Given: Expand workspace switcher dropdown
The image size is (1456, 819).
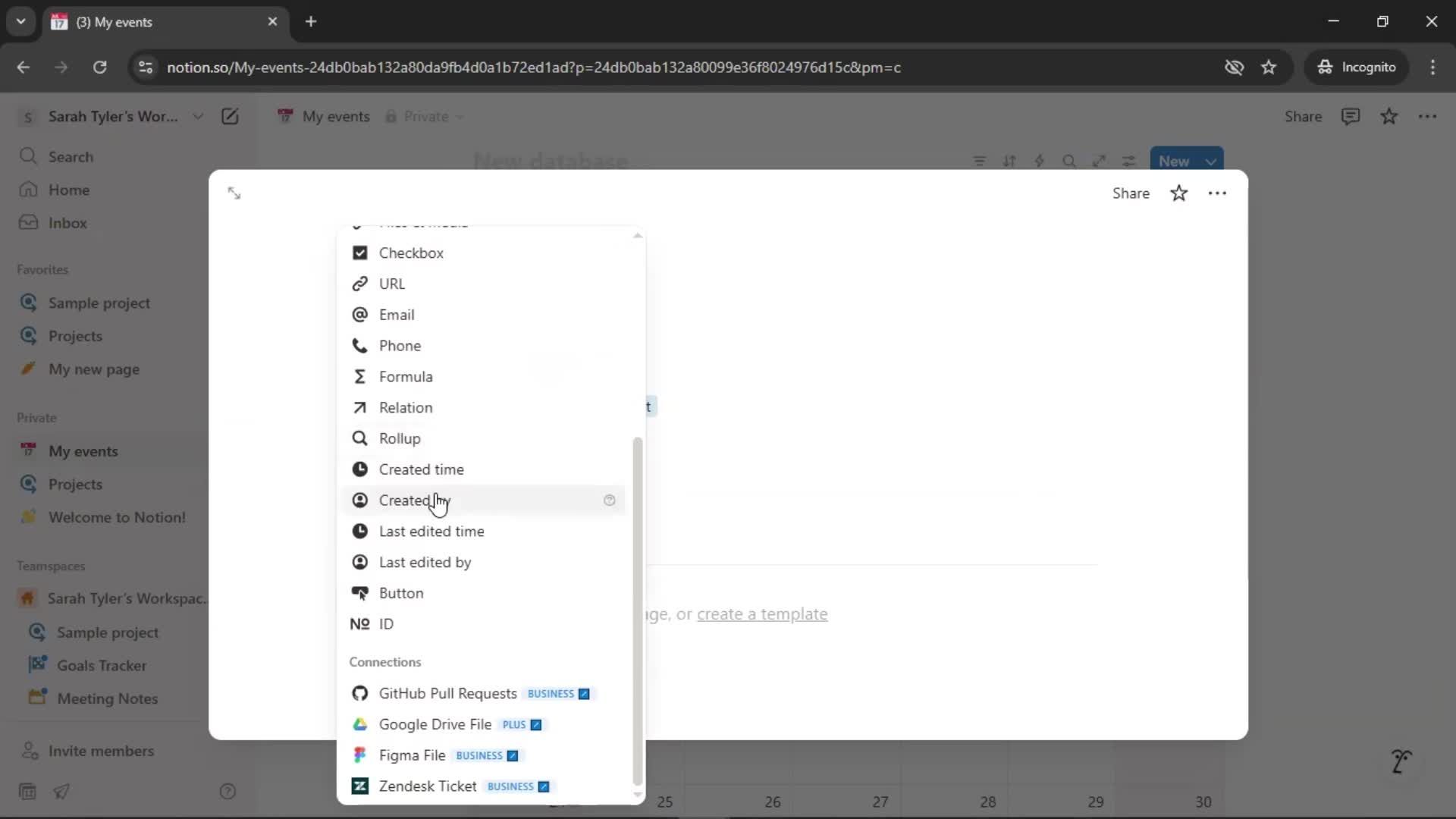Looking at the screenshot, I should tap(198, 117).
